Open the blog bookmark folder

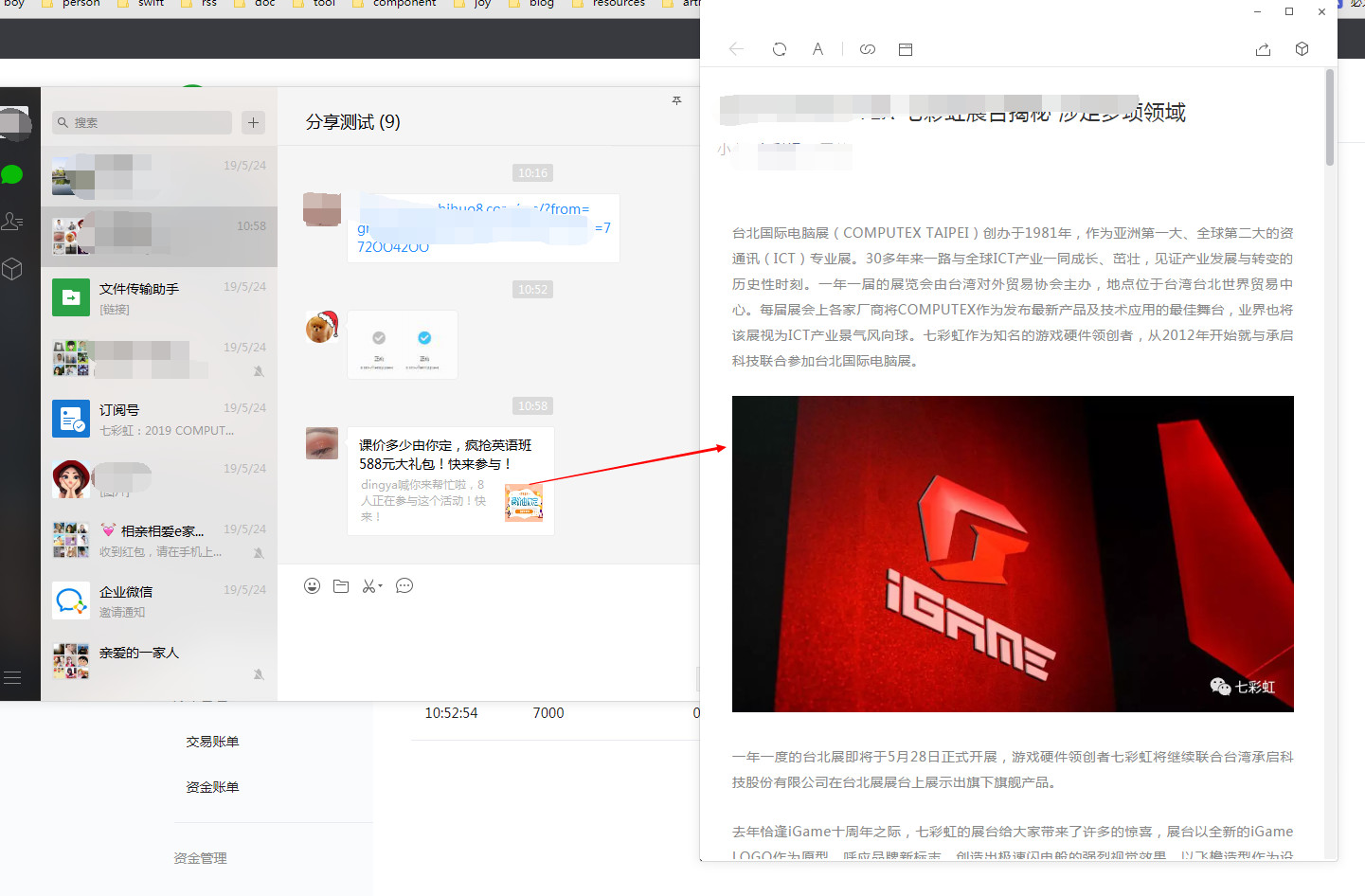531,4
